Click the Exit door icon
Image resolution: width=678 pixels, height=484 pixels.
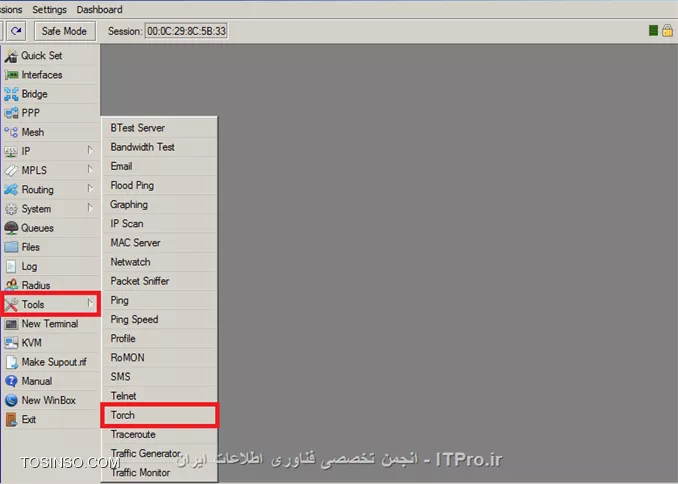[x=11, y=420]
